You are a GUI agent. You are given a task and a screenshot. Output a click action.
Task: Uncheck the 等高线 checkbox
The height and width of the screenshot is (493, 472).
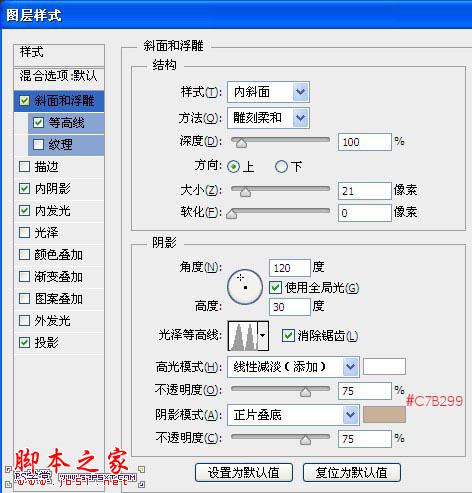tap(38, 123)
